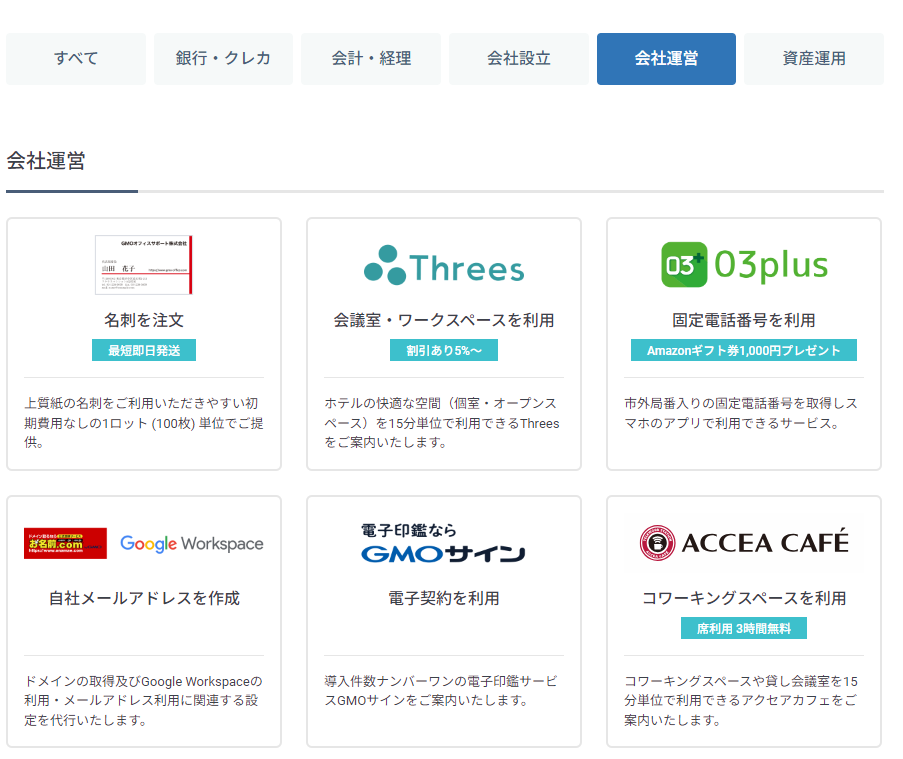Switch to the 資産運用 tab
The height and width of the screenshot is (759, 903).
coord(813,59)
